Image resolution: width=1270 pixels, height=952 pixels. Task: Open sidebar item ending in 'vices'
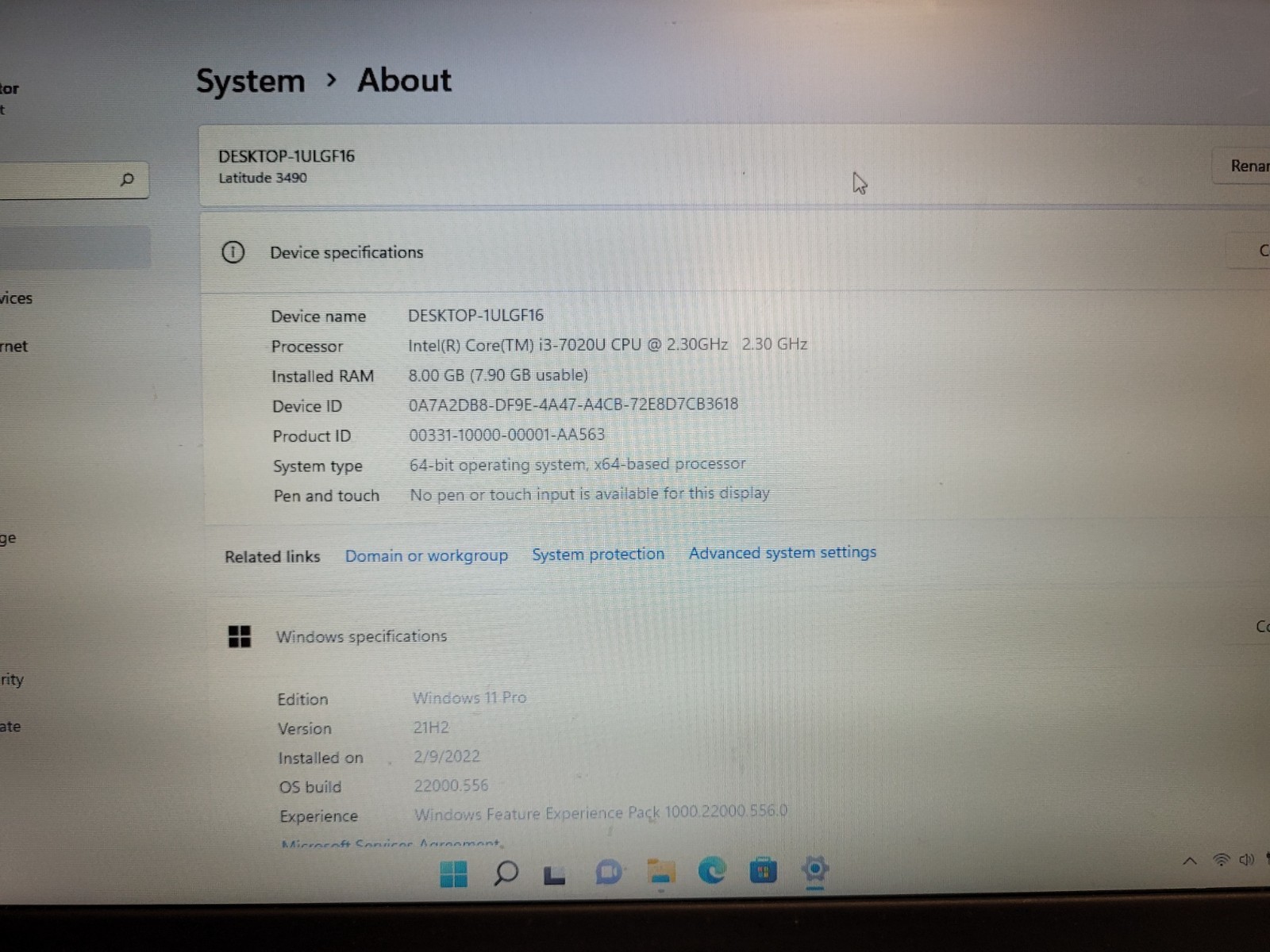(17, 298)
